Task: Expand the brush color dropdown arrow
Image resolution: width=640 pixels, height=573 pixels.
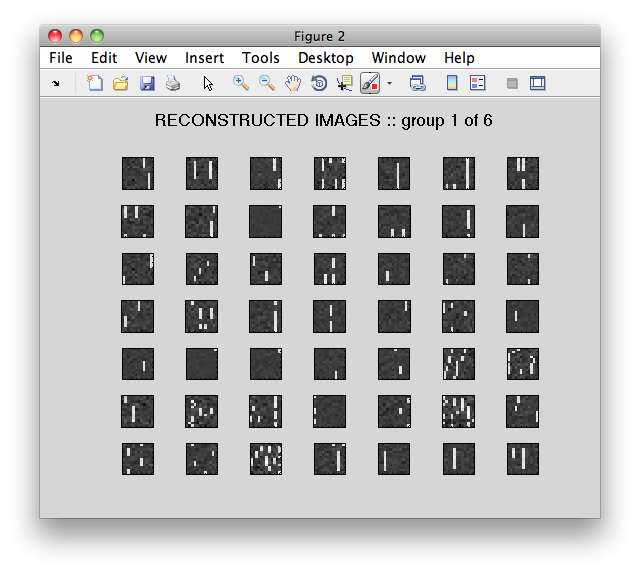Action: (x=389, y=84)
